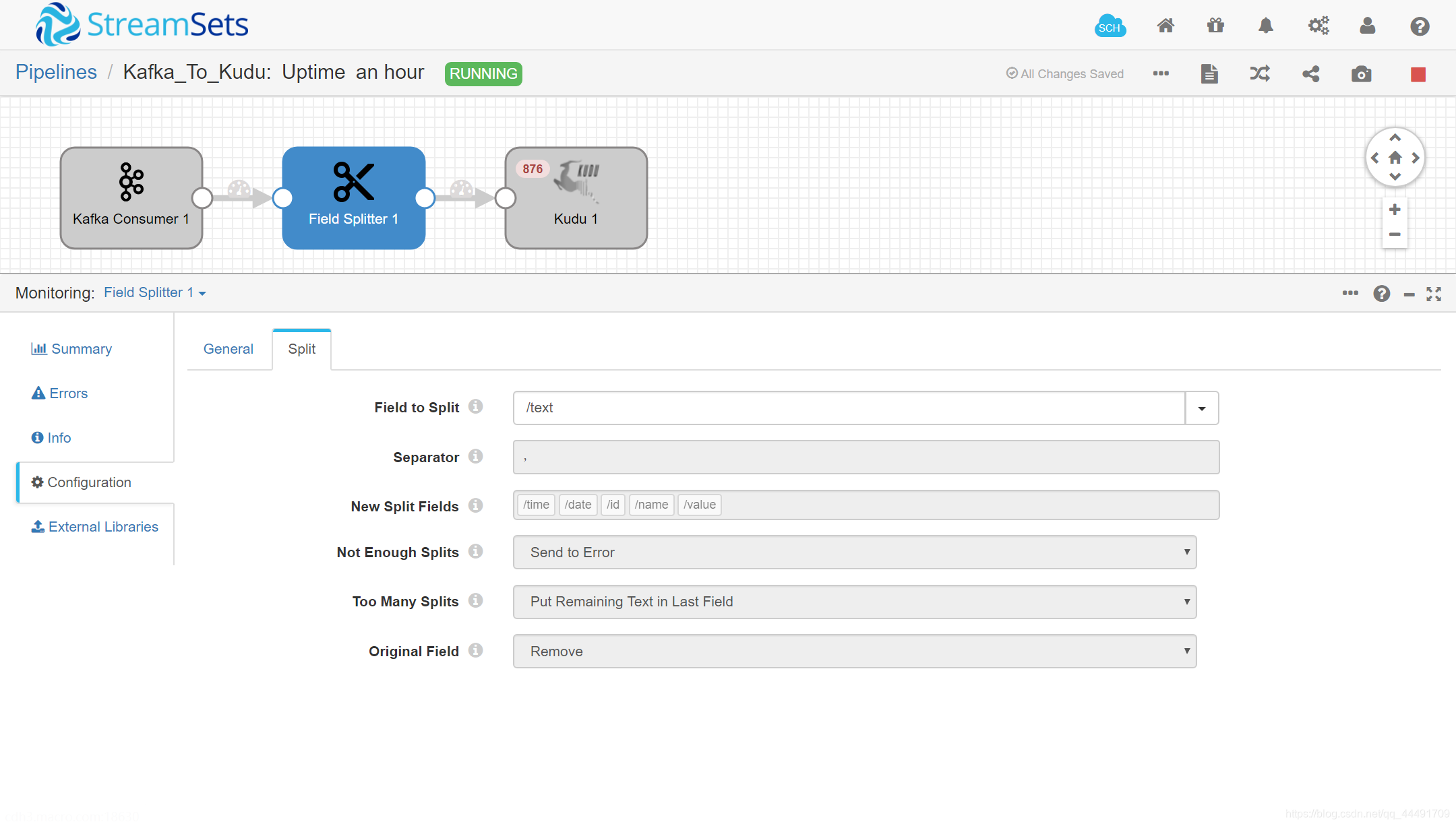The width and height of the screenshot is (1456, 826).
Task: Switch to the General tab
Action: coord(227,348)
